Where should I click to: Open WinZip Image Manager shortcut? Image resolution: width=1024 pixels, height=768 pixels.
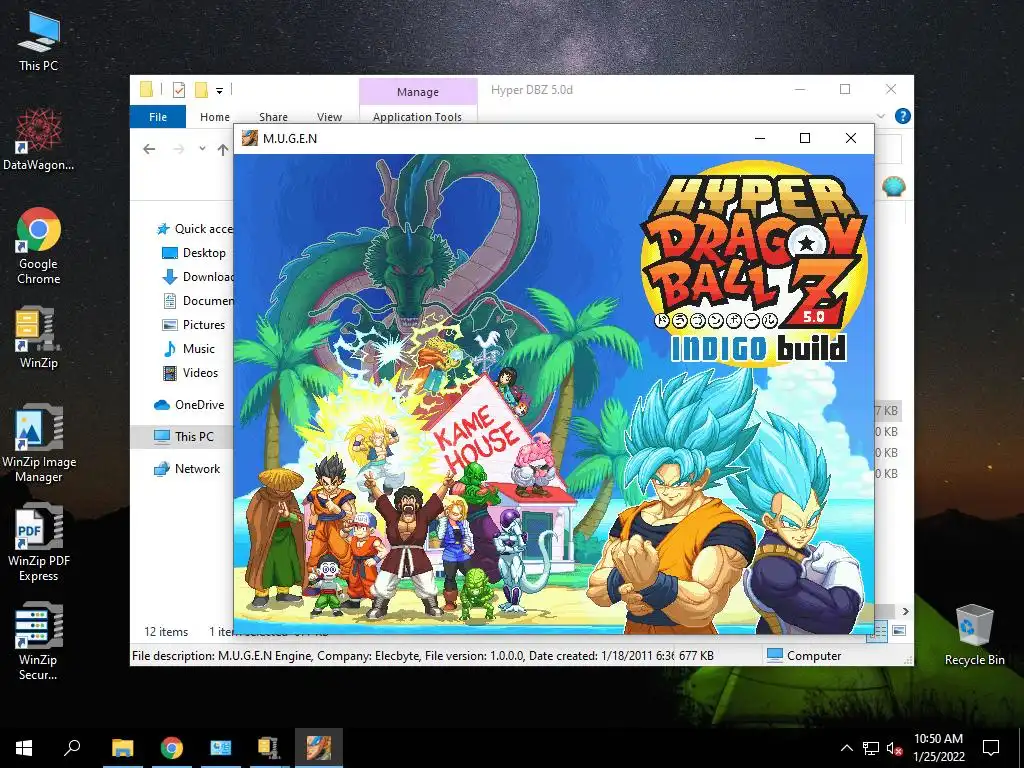pyautogui.click(x=39, y=444)
